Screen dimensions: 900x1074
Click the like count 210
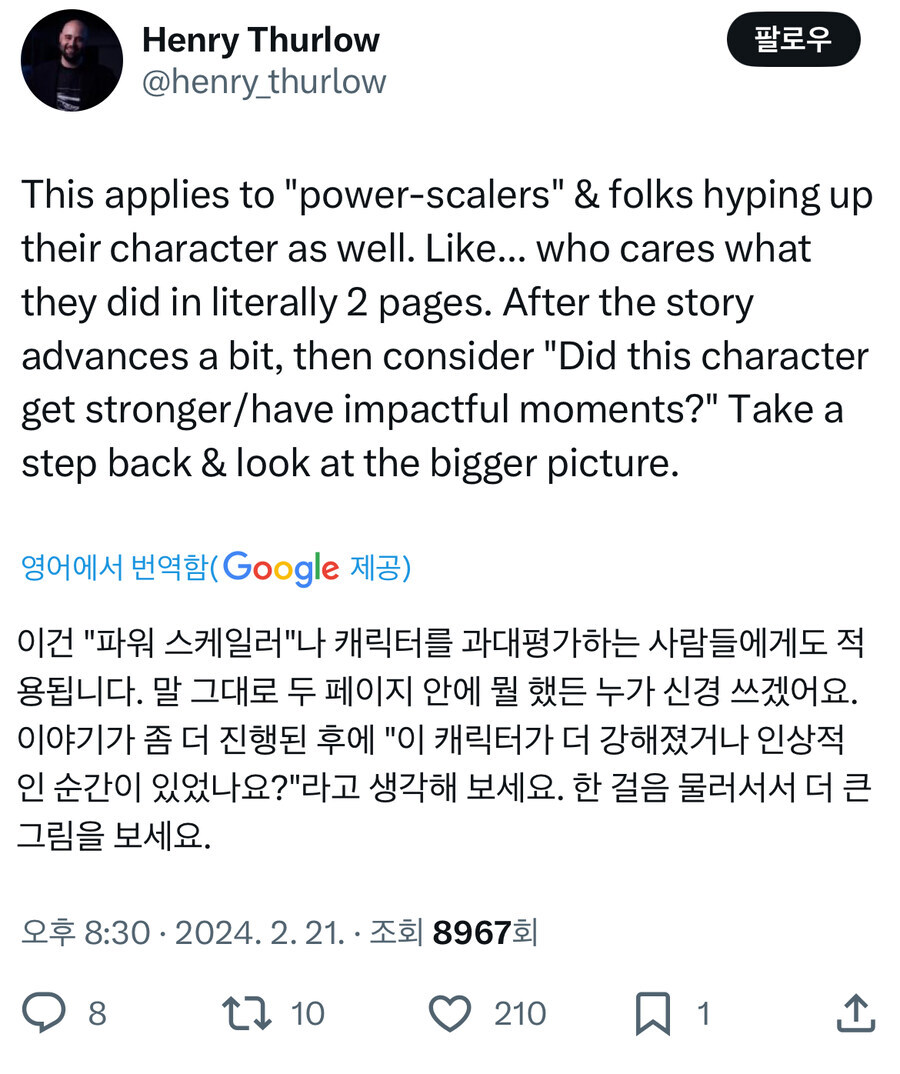520,1014
